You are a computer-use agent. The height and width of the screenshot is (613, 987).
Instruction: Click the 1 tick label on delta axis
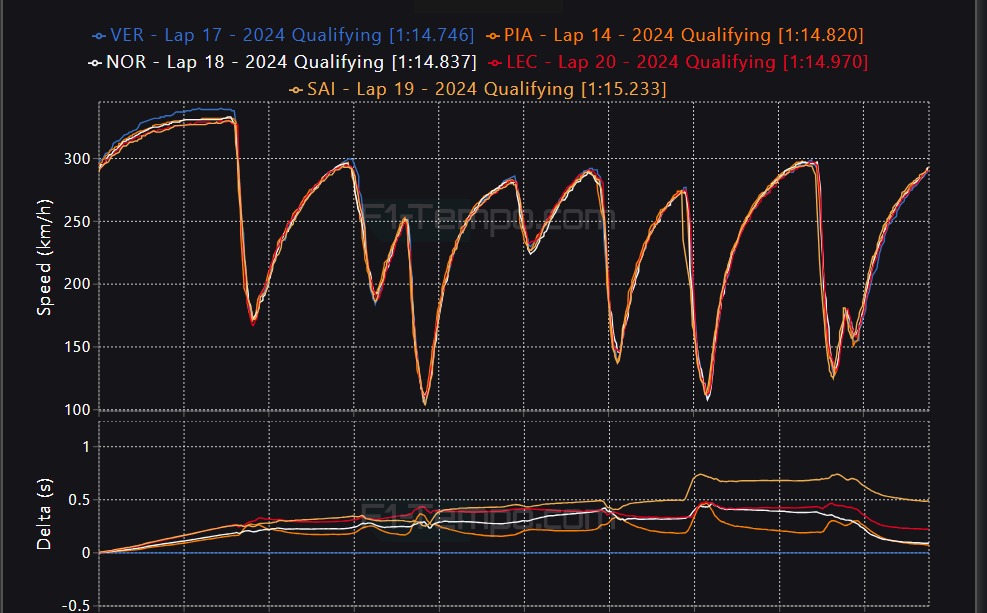tap(86, 447)
